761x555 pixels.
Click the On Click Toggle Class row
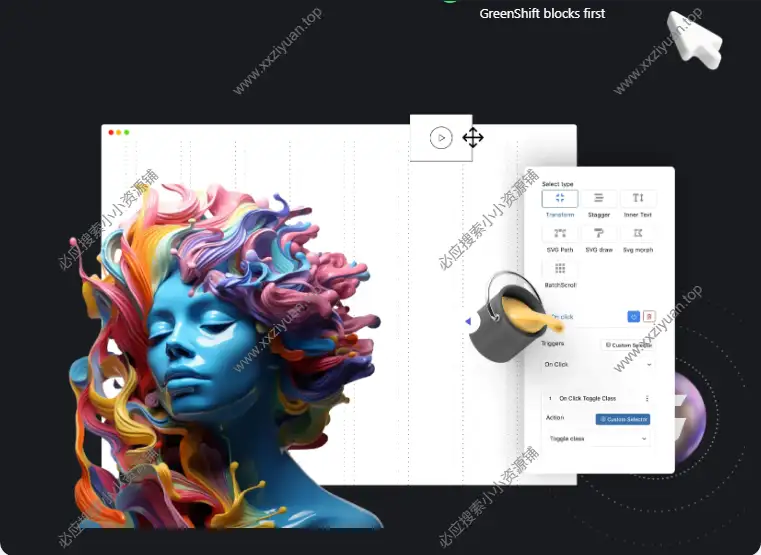(590, 398)
